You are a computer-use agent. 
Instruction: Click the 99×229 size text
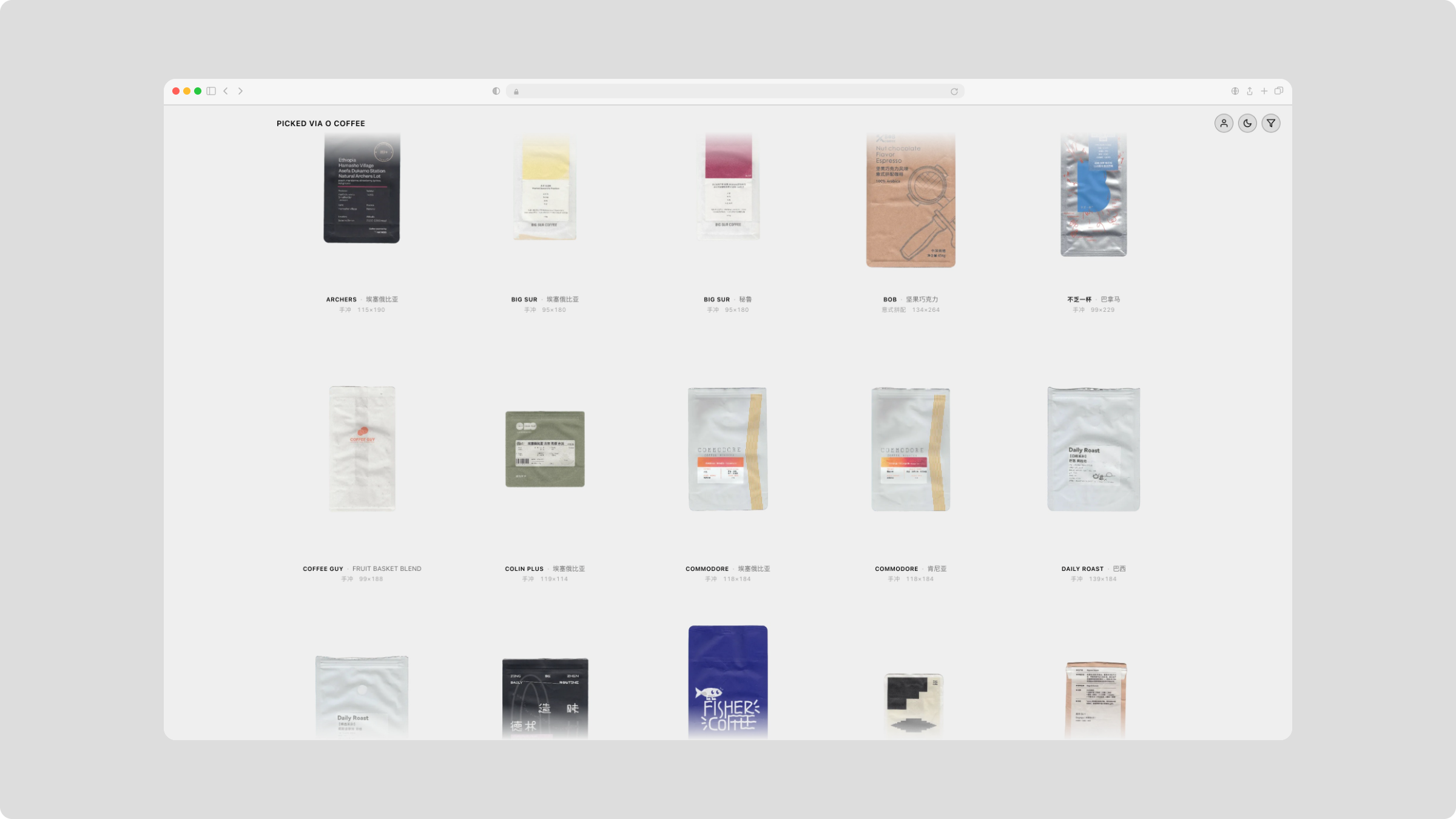(1103, 310)
